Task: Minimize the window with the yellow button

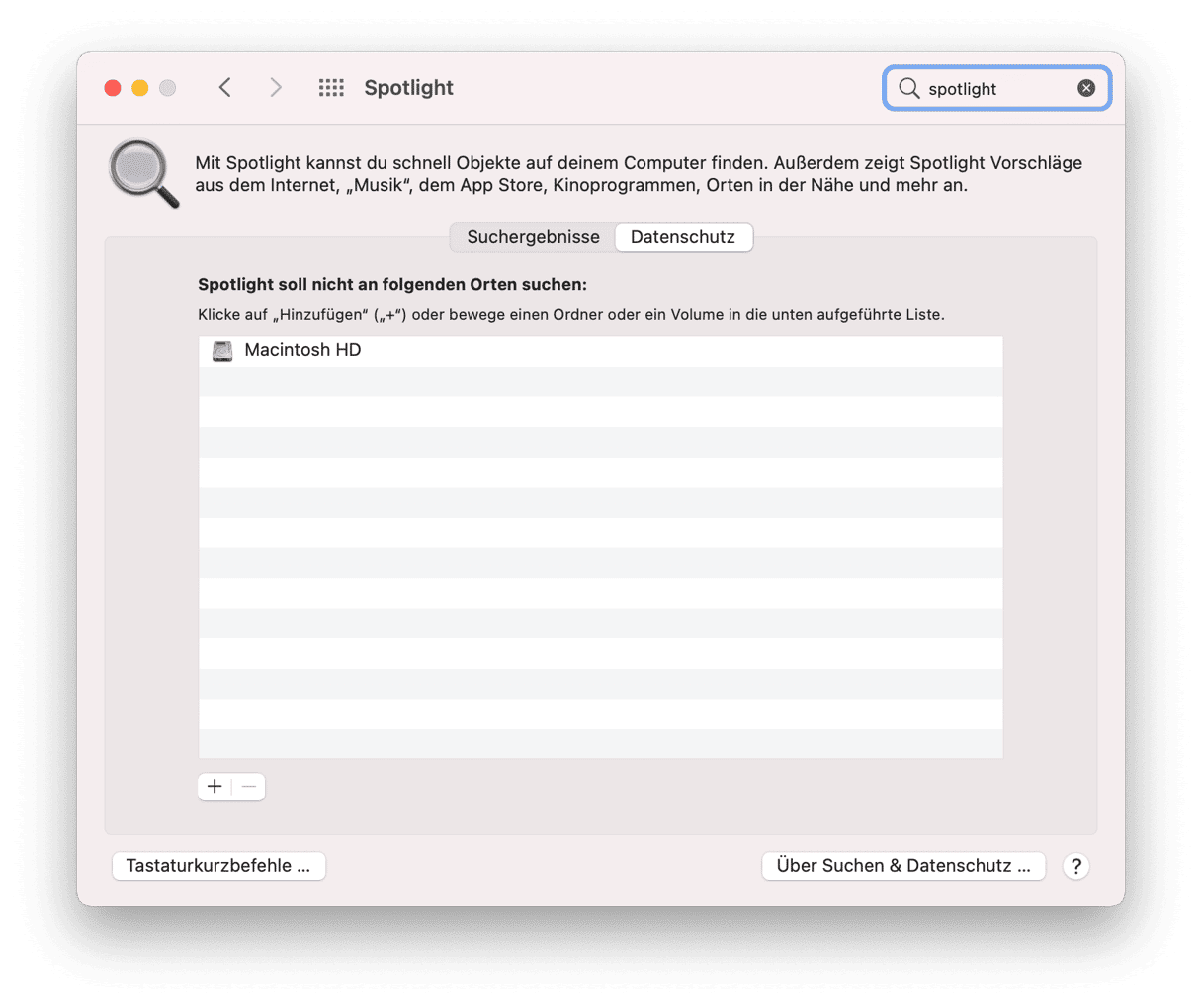Action: coord(140,88)
